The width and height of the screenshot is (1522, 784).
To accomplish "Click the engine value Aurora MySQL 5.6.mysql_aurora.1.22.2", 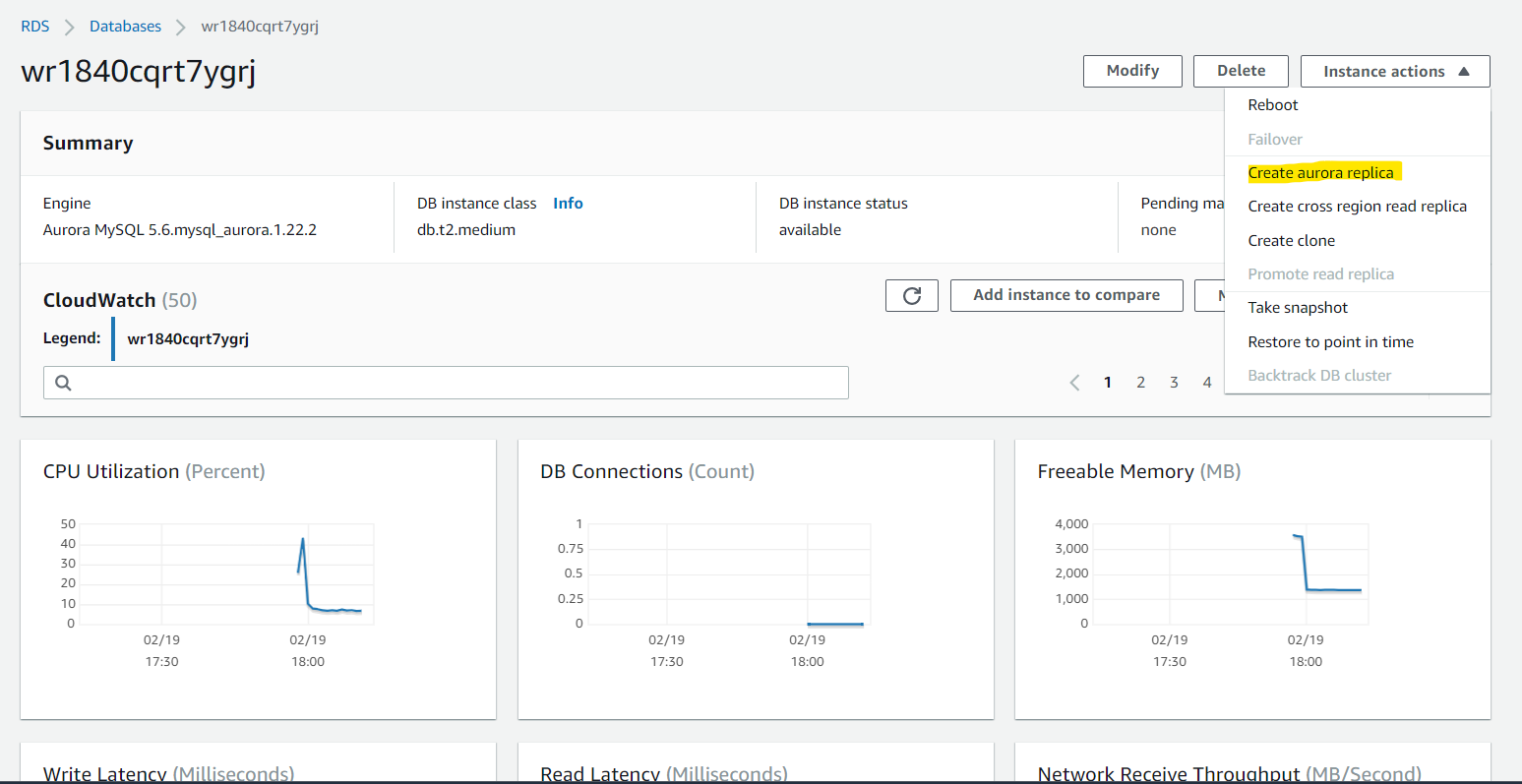I will click(x=180, y=230).
